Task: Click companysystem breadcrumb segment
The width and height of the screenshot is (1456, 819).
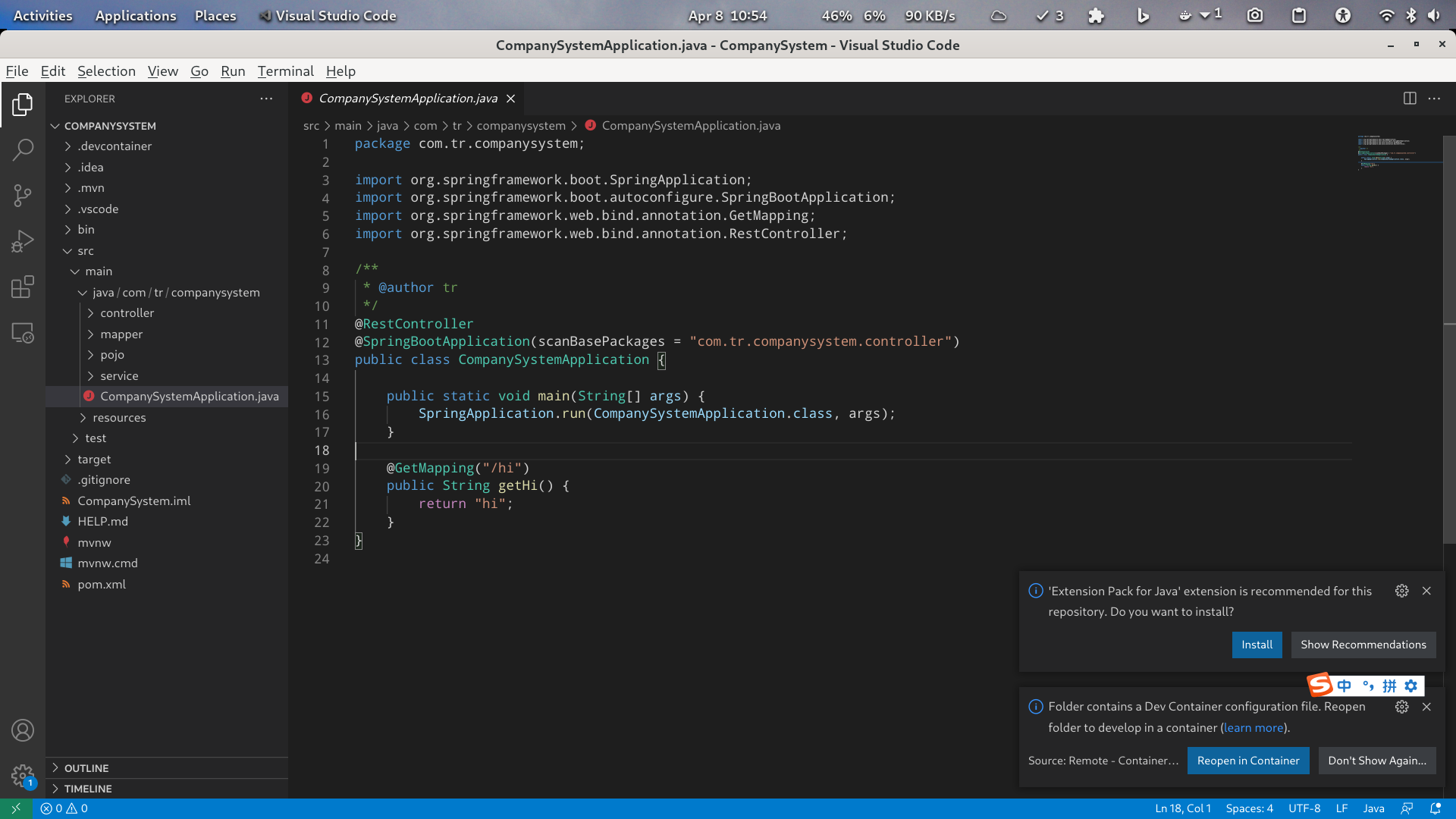Action: coord(521,126)
